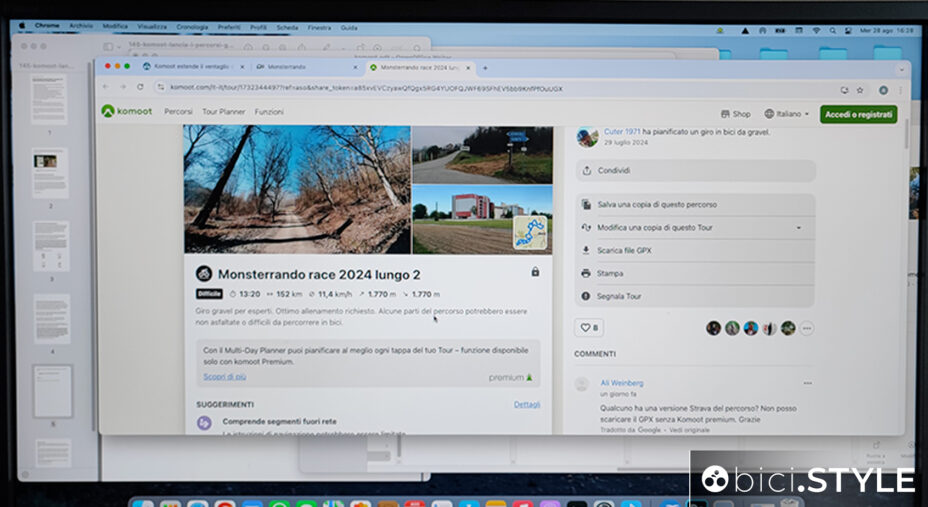Open a new Chrome tab with plus
The height and width of the screenshot is (507, 928).
(x=485, y=68)
